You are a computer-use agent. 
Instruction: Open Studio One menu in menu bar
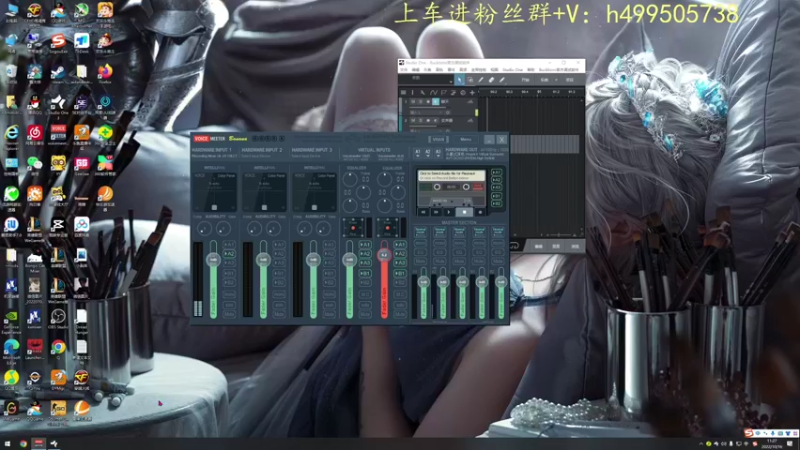[x=512, y=69]
